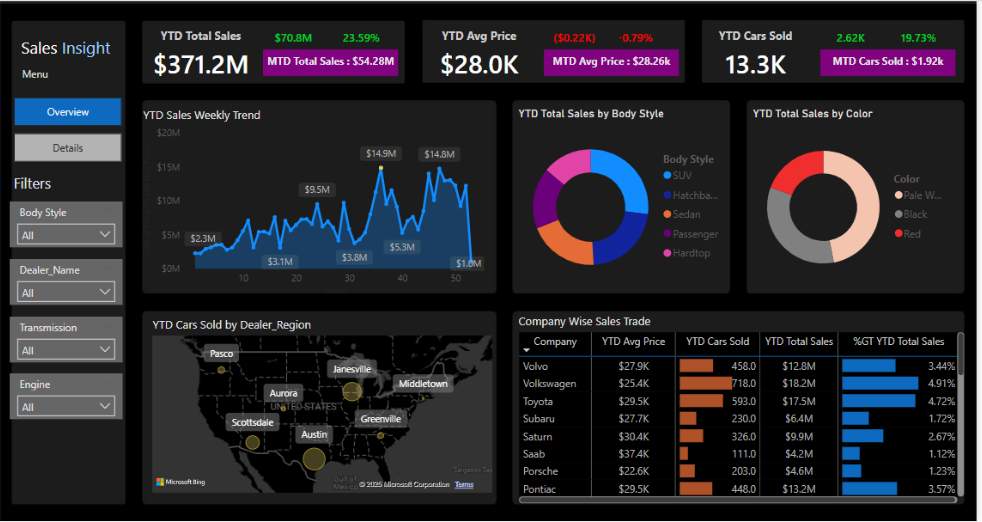Expand the Body Style filter dropdown

66,235
